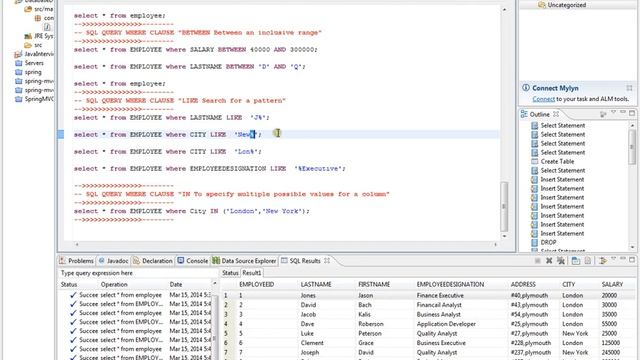Click the '125000' salary cell

tap(611, 343)
